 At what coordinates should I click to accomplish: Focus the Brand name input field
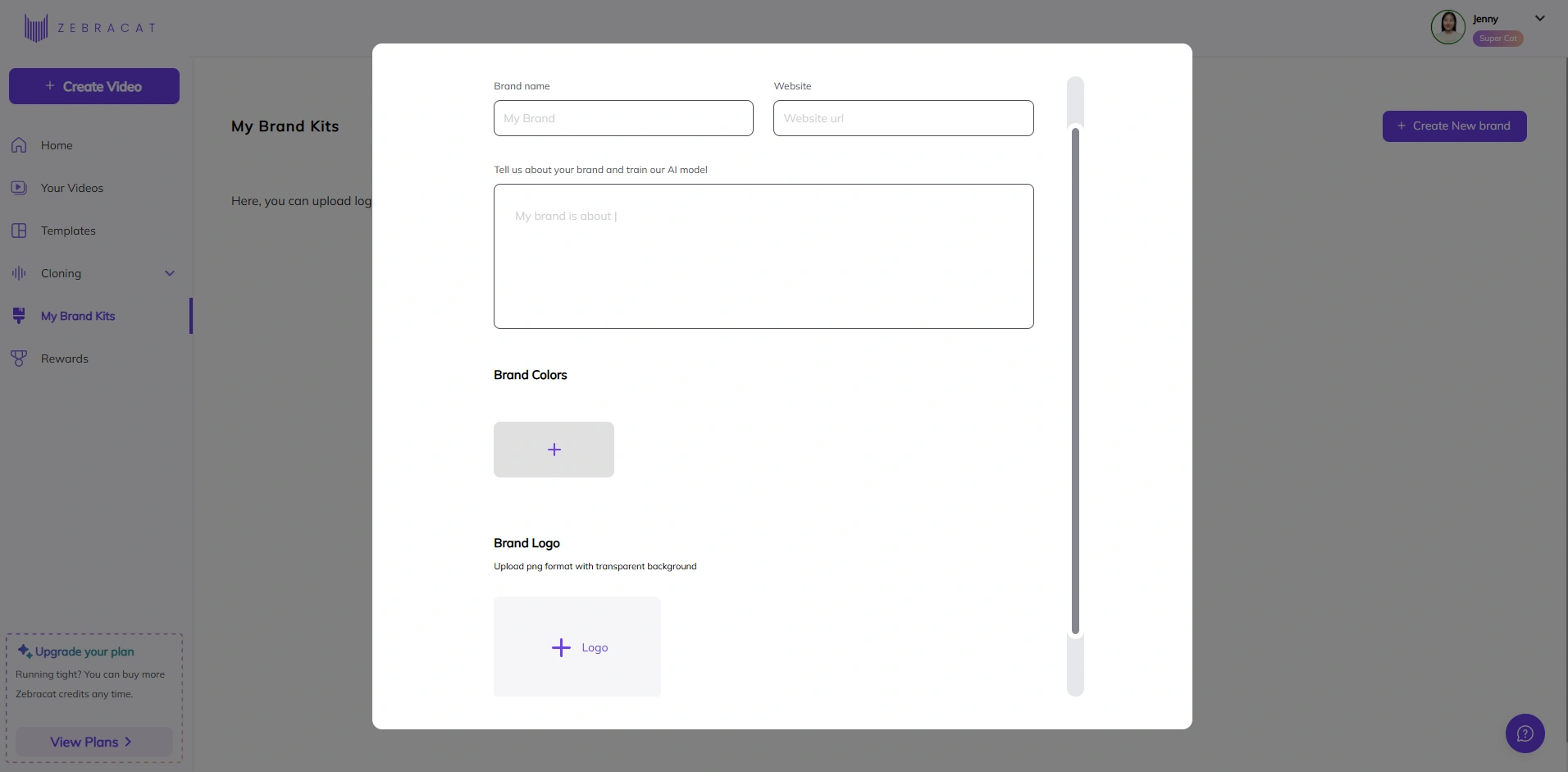click(623, 118)
